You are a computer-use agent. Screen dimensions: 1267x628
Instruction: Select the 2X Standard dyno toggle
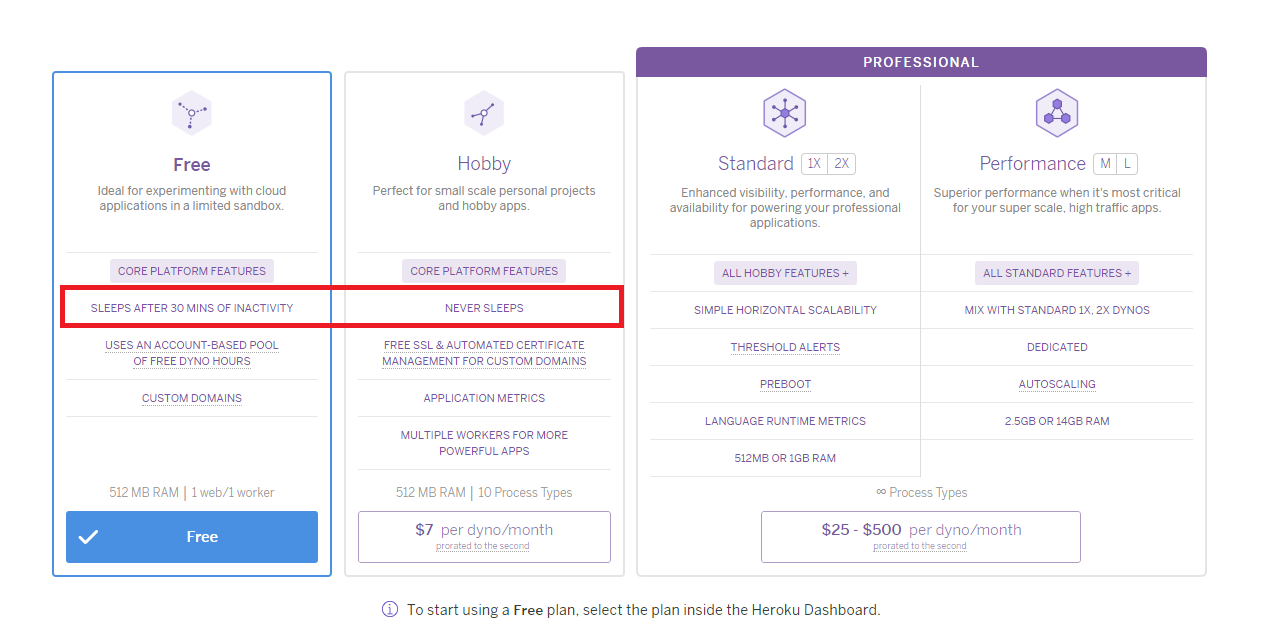[x=842, y=164]
